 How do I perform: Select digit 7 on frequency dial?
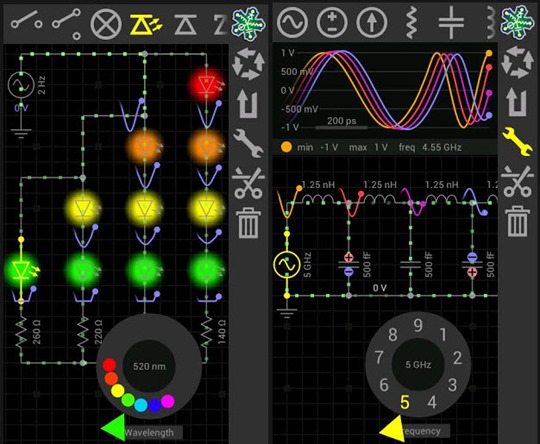379,358
